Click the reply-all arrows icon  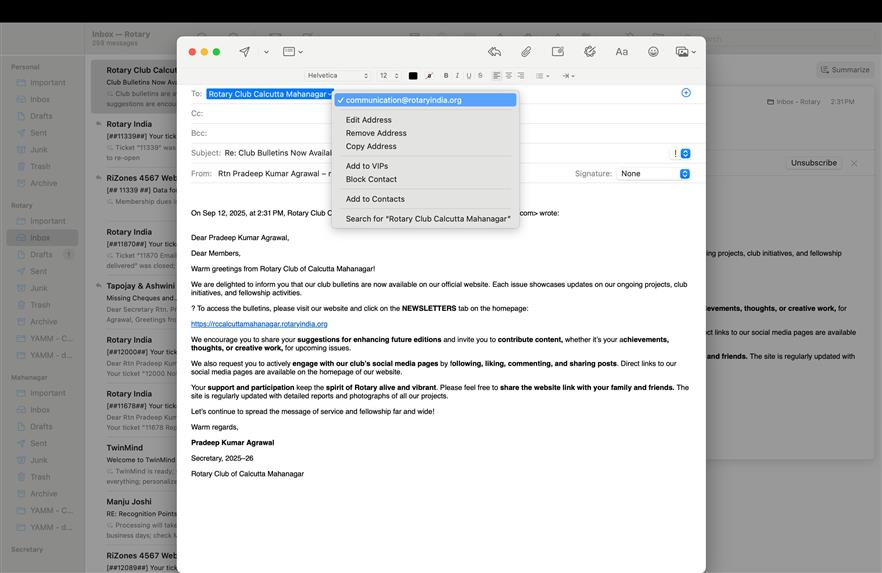pos(494,51)
